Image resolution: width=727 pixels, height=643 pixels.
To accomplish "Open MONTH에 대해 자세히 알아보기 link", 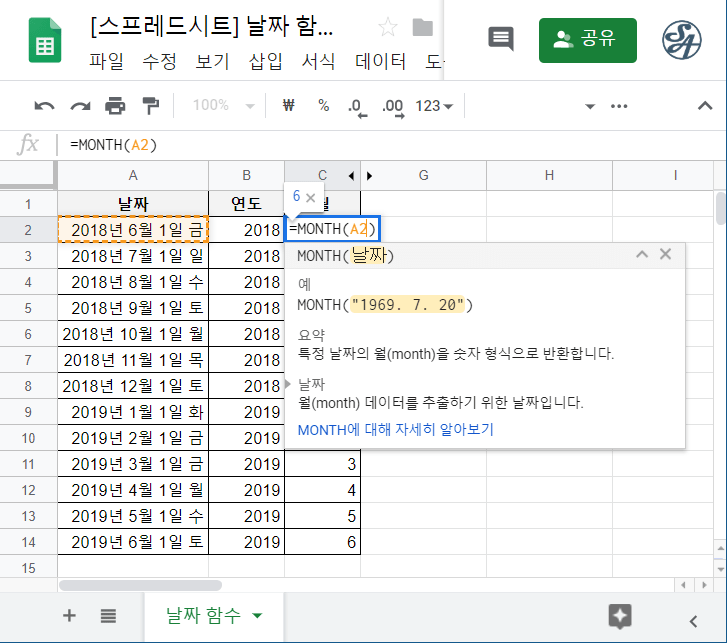I will [x=395, y=429].
